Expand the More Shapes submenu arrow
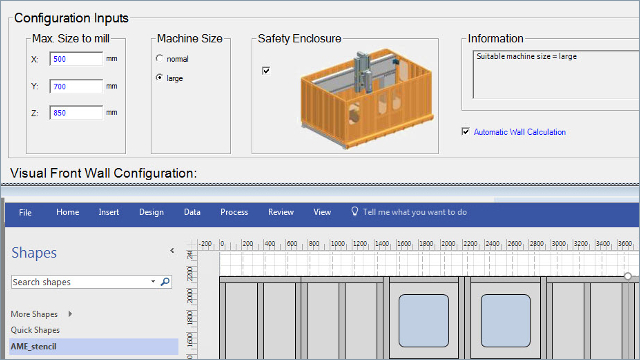640x360 pixels. click(70, 314)
